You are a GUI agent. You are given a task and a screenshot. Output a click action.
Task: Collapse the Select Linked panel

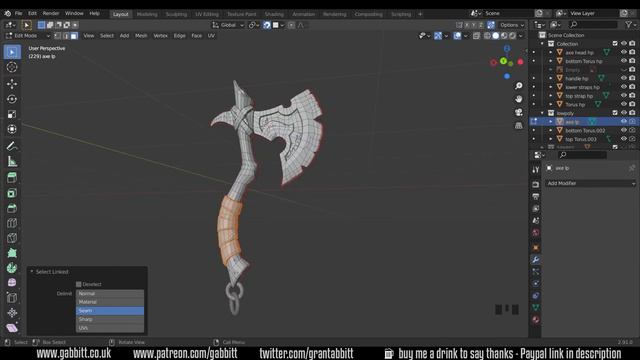tap(32, 271)
